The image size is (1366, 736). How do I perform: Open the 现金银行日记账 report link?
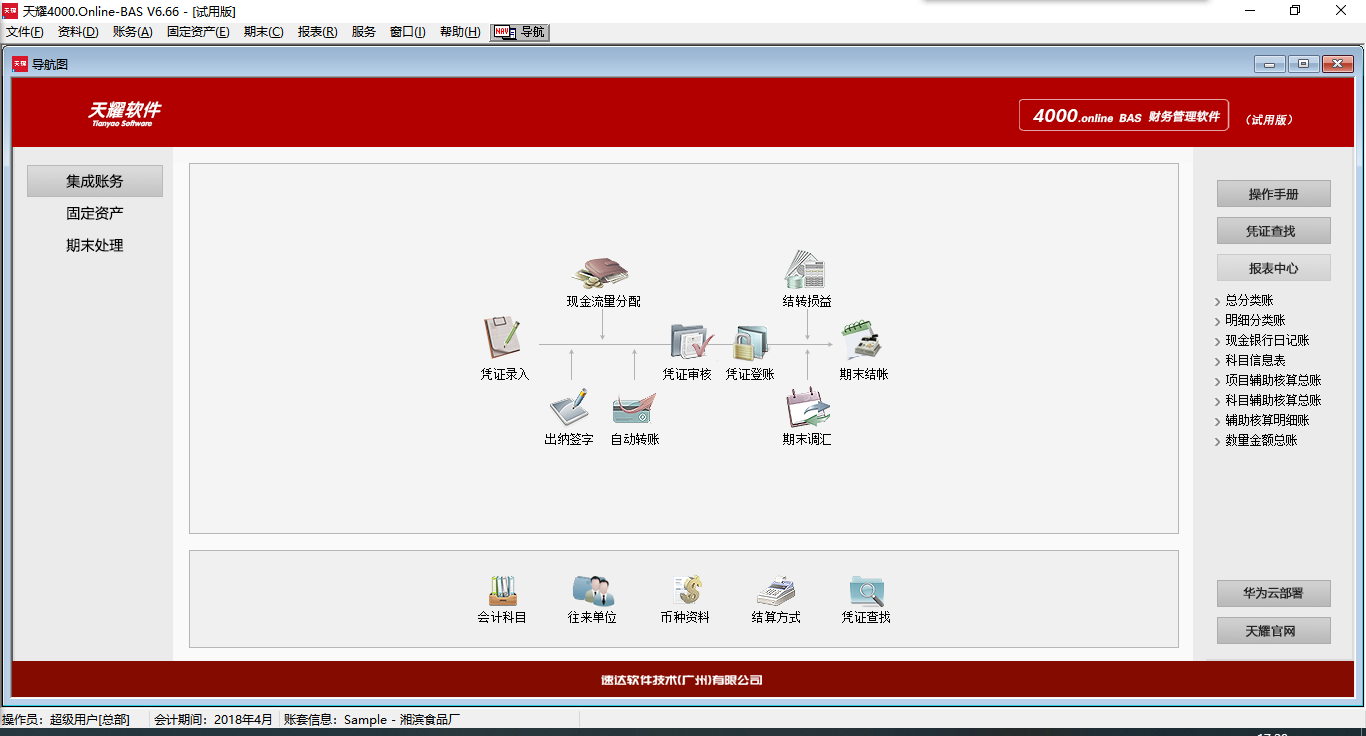pyautogui.click(x=1267, y=340)
